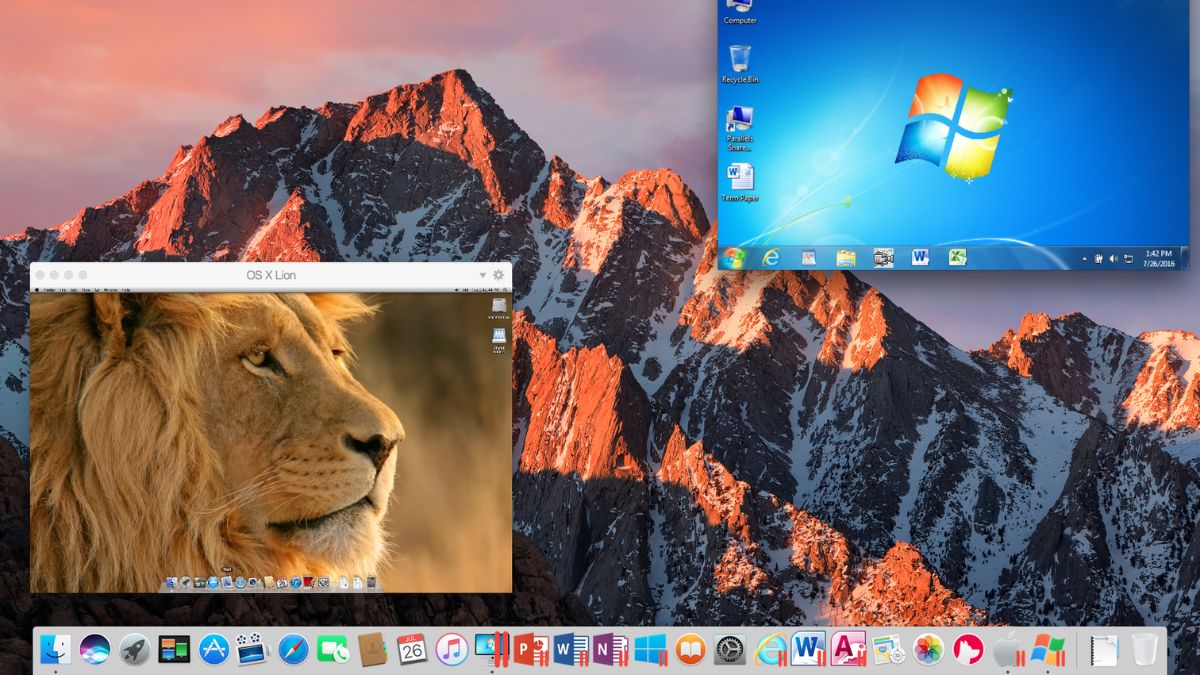The width and height of the screenshot is (1200, 675).
Task: Open iBooks orange icon in Dock
Action: [x=690, y=649]
